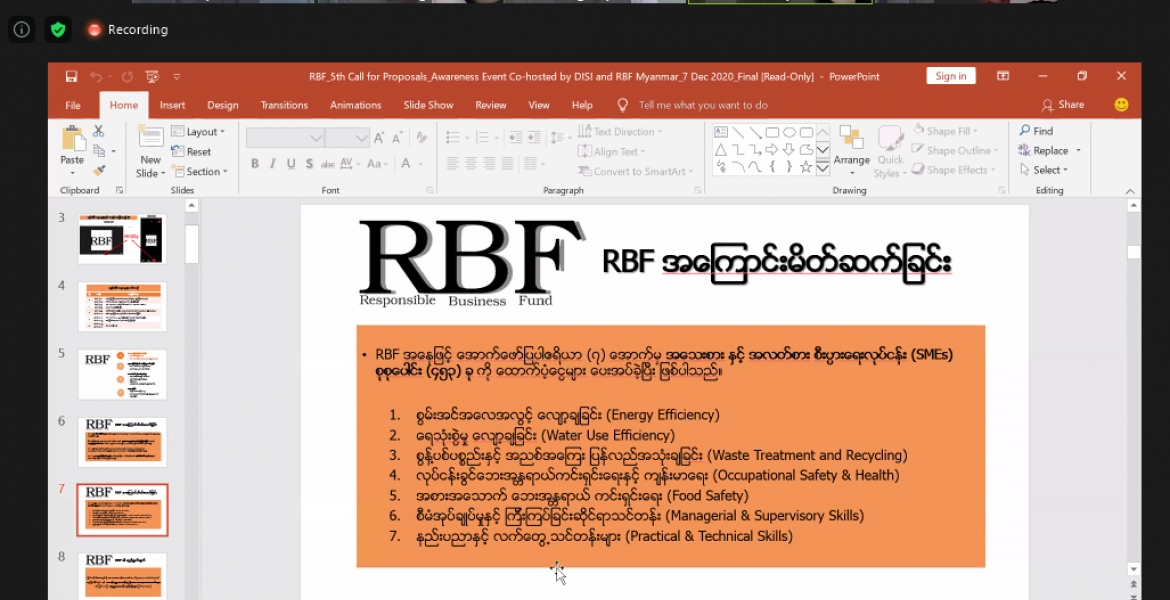Switch to the Design tab
Screen dimensions: 1170x600
(x=223, y=105)
